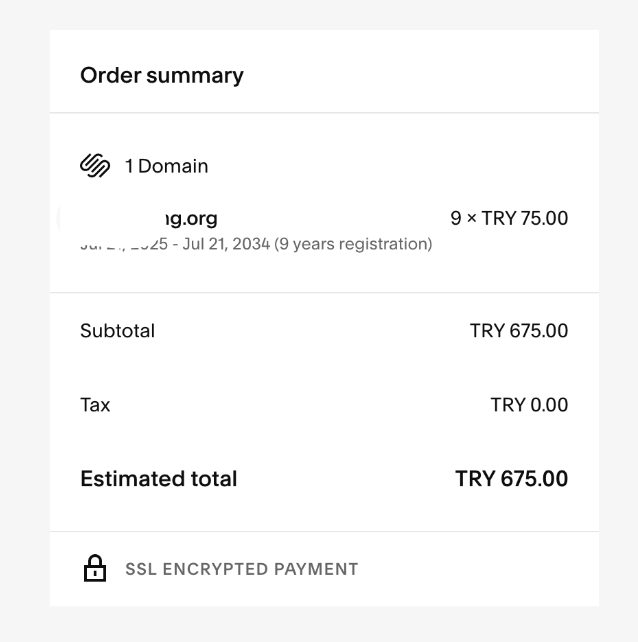Click the TRY 75.00 unit price
This screenshot has width=638, height=642.
click(525, 218)
